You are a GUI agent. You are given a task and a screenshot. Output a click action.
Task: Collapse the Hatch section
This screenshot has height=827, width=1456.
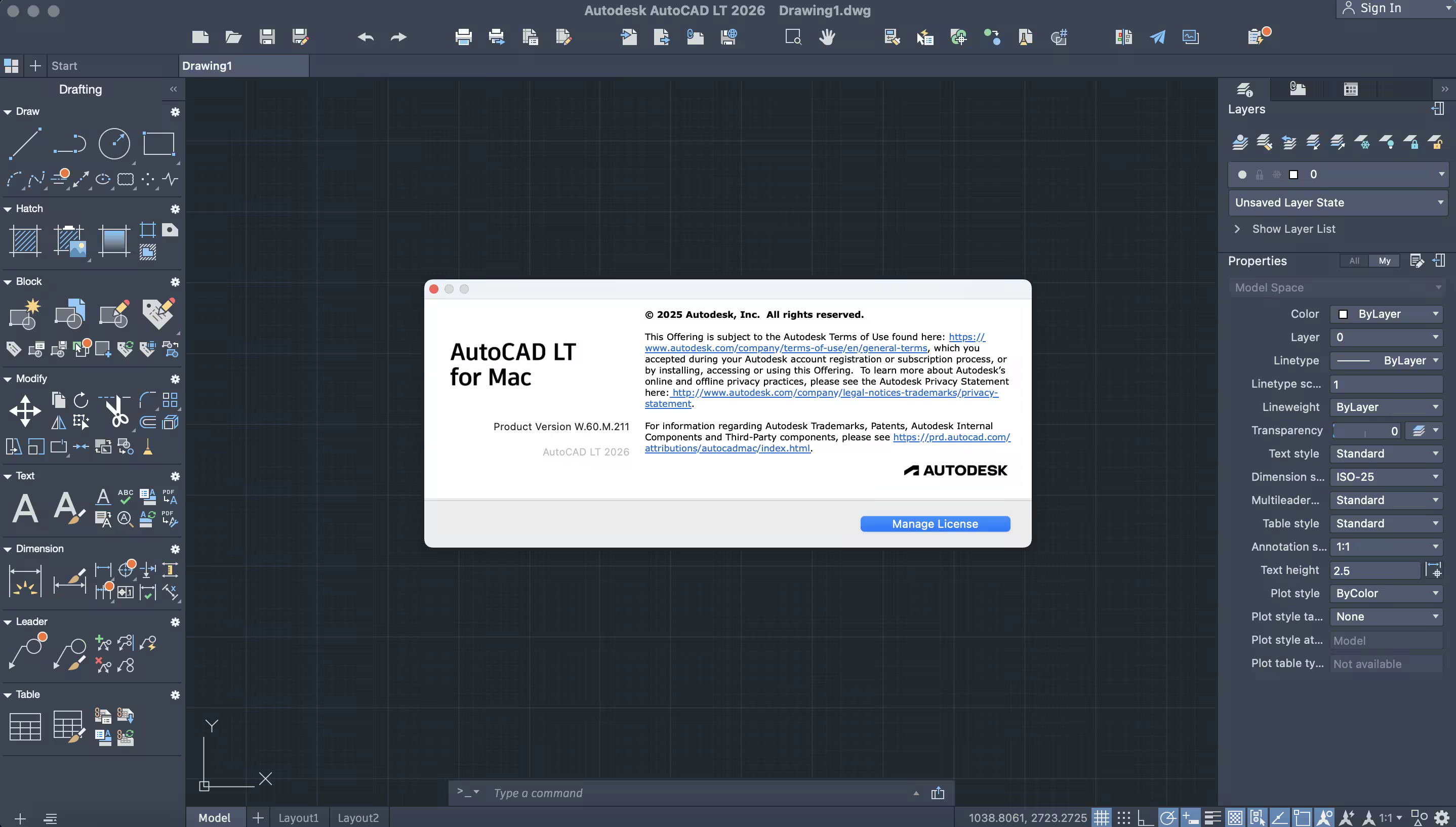tap(8, 209)
